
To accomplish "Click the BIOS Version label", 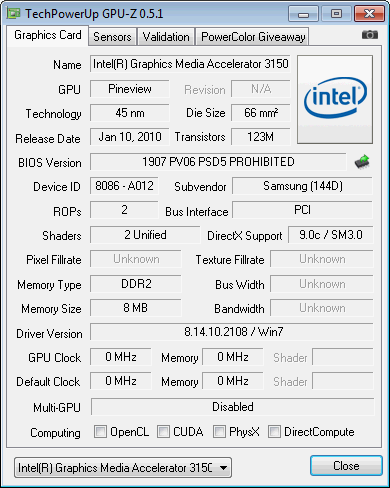I will 50,163.
